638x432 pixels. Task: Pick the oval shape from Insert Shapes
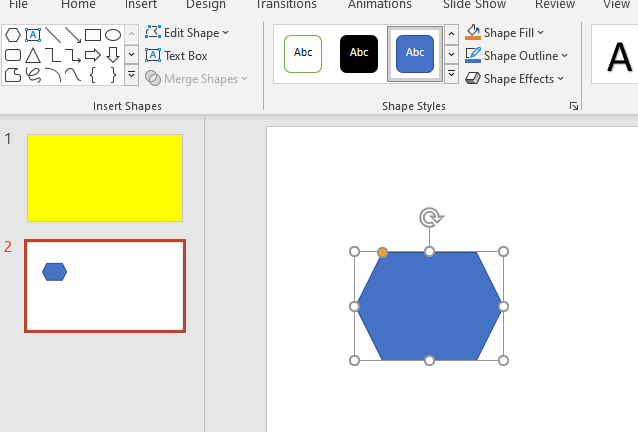click(113, 35)
